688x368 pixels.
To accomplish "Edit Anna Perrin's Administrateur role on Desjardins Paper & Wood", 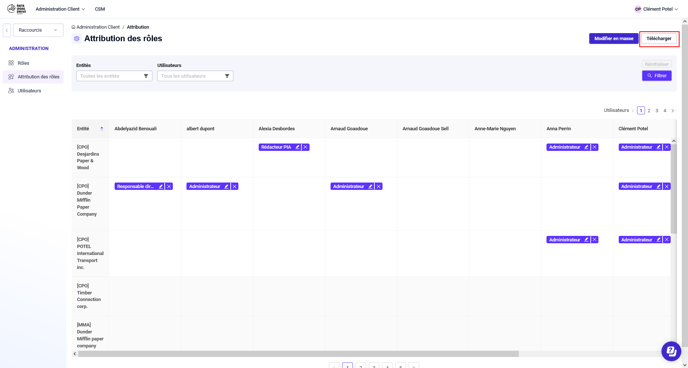I will (x=586, y=147).
